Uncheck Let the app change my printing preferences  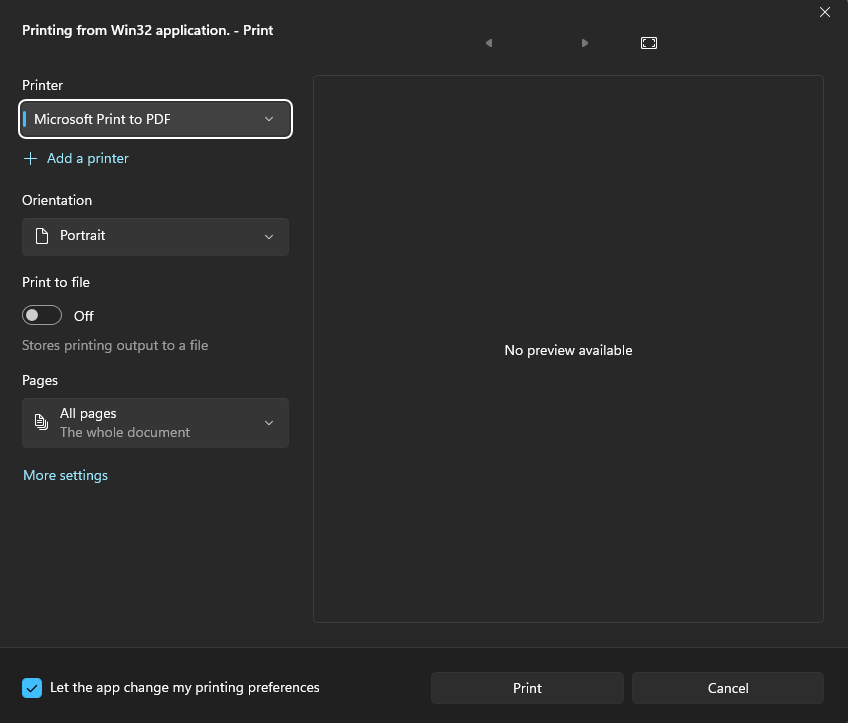[x=32, y=688]
